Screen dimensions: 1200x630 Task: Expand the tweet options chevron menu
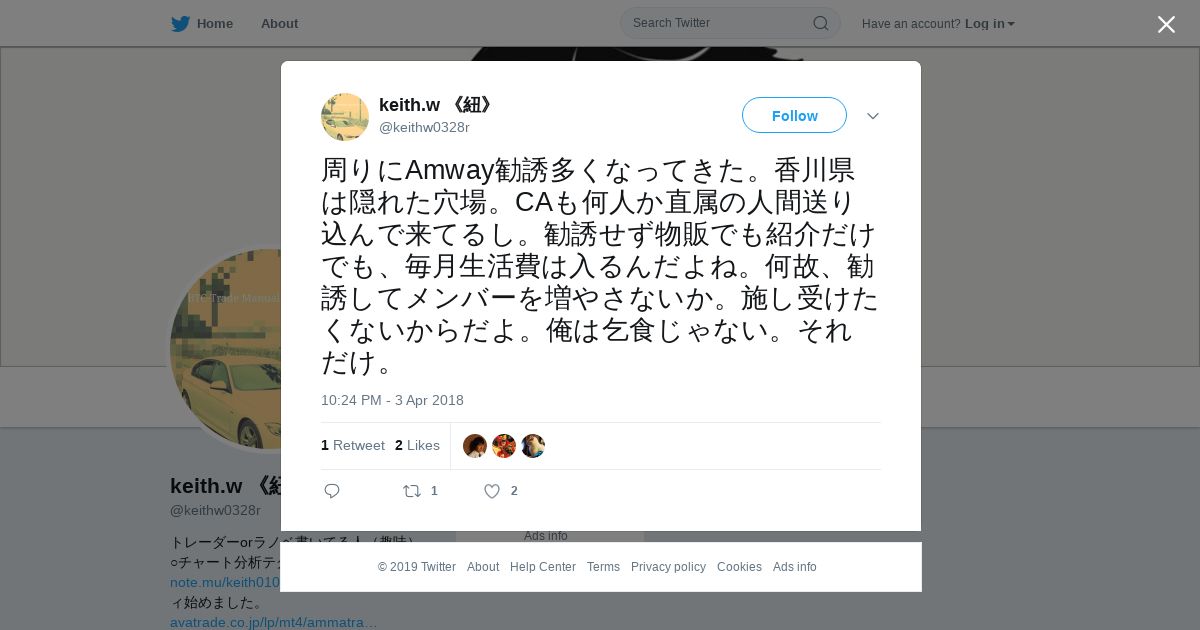click(873, 116)
